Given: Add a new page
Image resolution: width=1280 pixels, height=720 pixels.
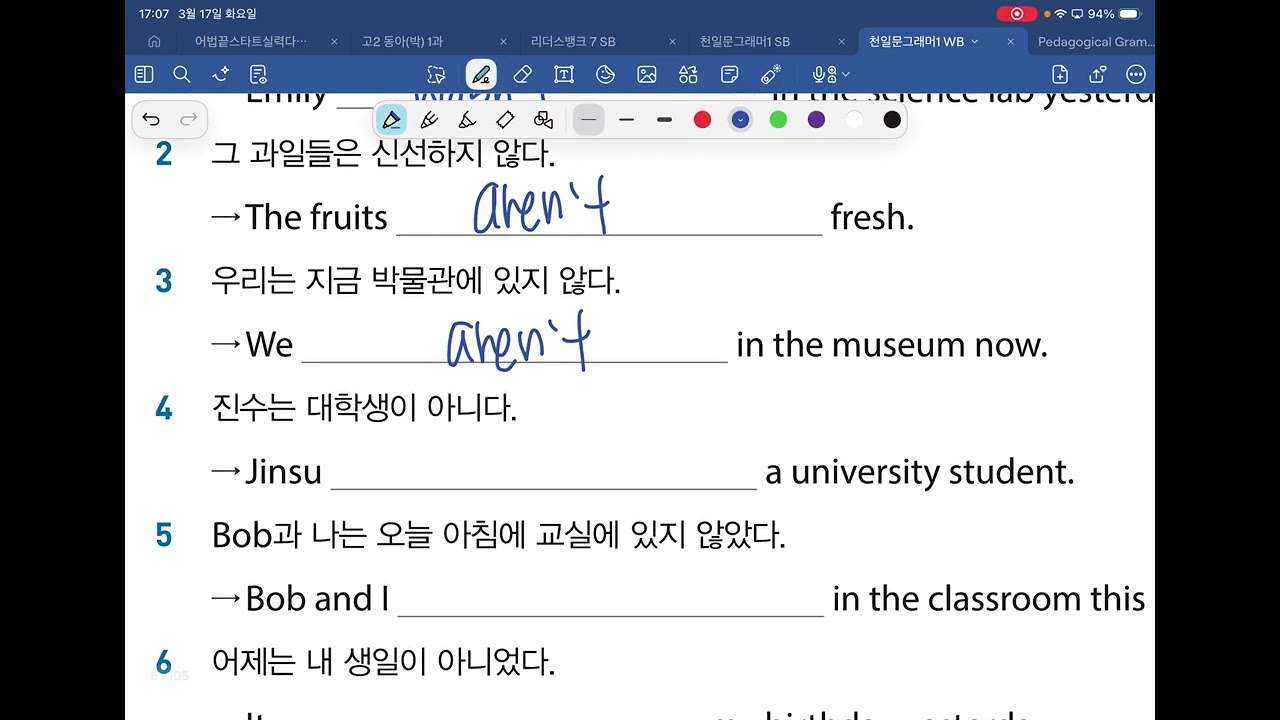Looking at the screenshot, I should (x=1060, y=74).
